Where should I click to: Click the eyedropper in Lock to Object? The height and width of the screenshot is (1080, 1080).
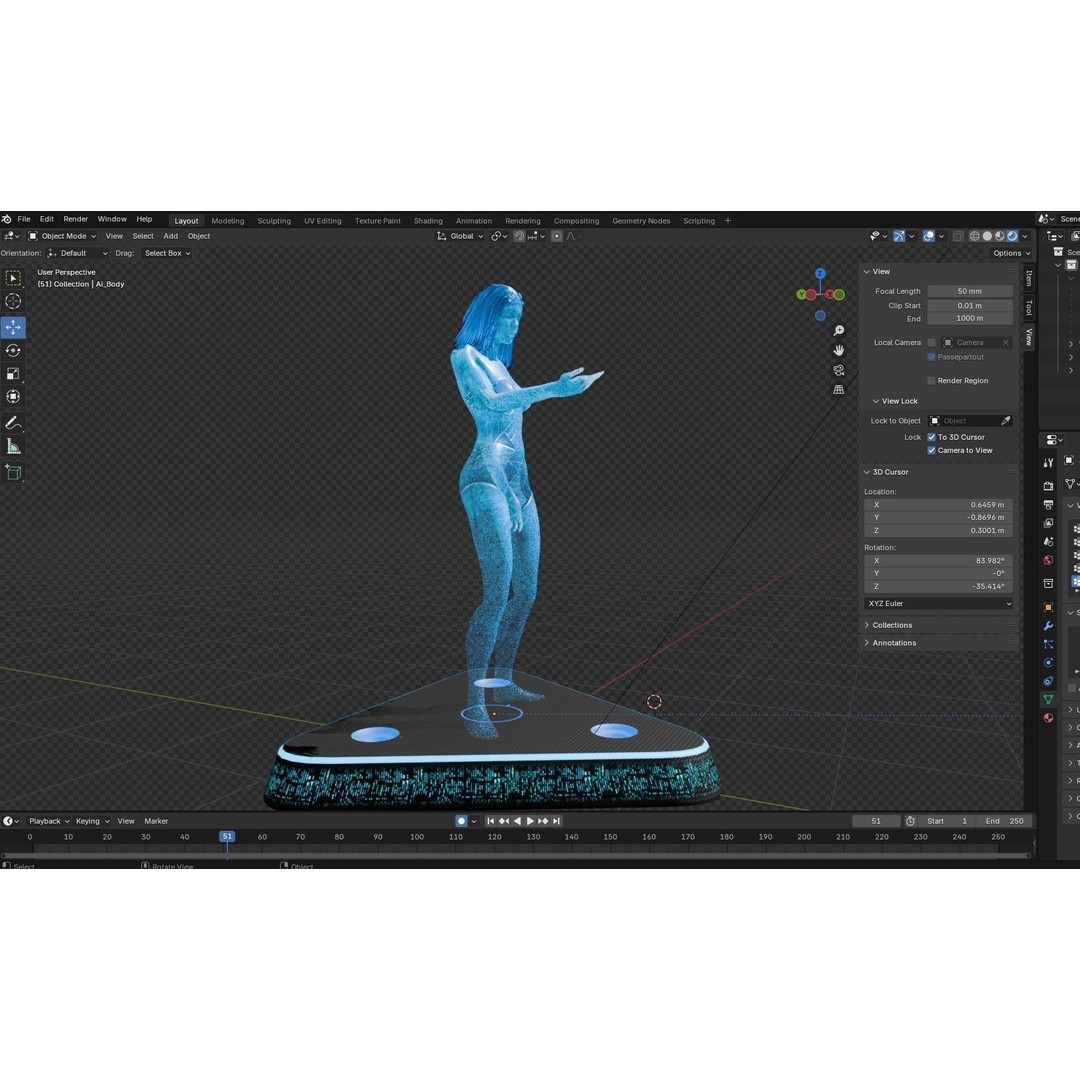pos(1006,421)
